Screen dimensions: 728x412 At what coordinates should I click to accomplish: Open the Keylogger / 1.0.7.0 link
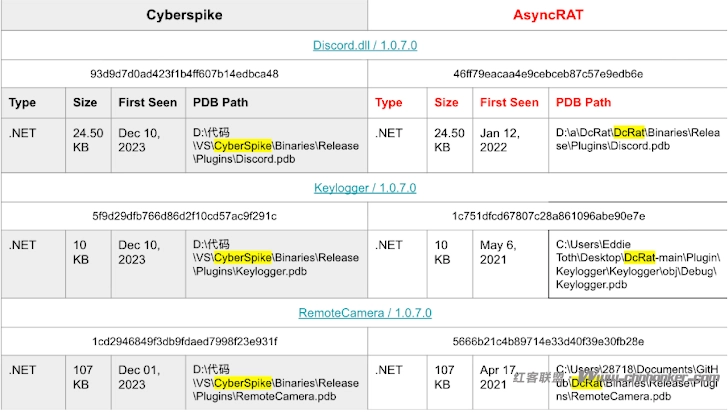tap(365, 187)
